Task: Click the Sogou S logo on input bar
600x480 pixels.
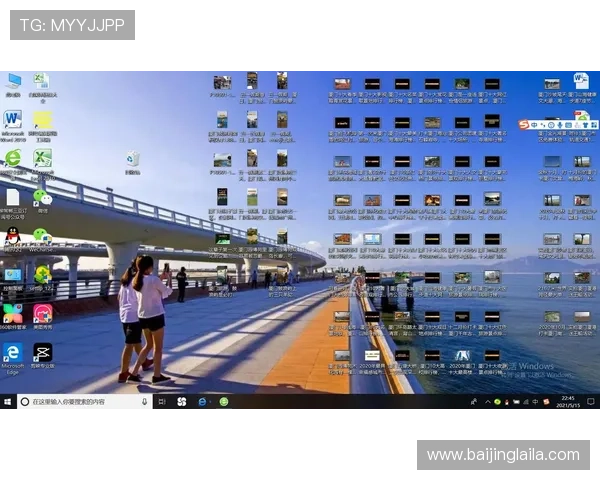Action: click(x=524, y=123)
